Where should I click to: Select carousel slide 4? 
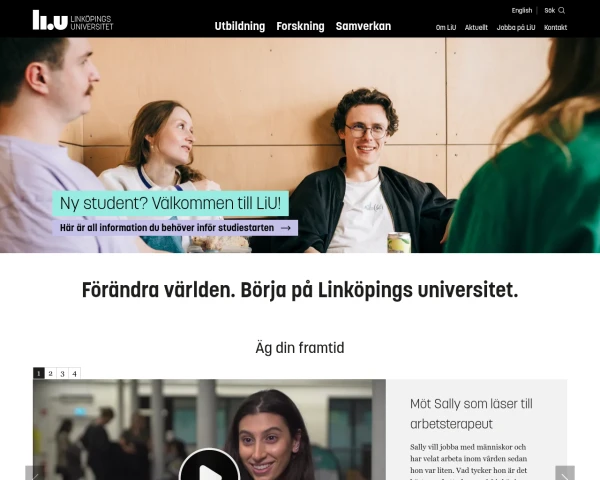pos(75,373)
